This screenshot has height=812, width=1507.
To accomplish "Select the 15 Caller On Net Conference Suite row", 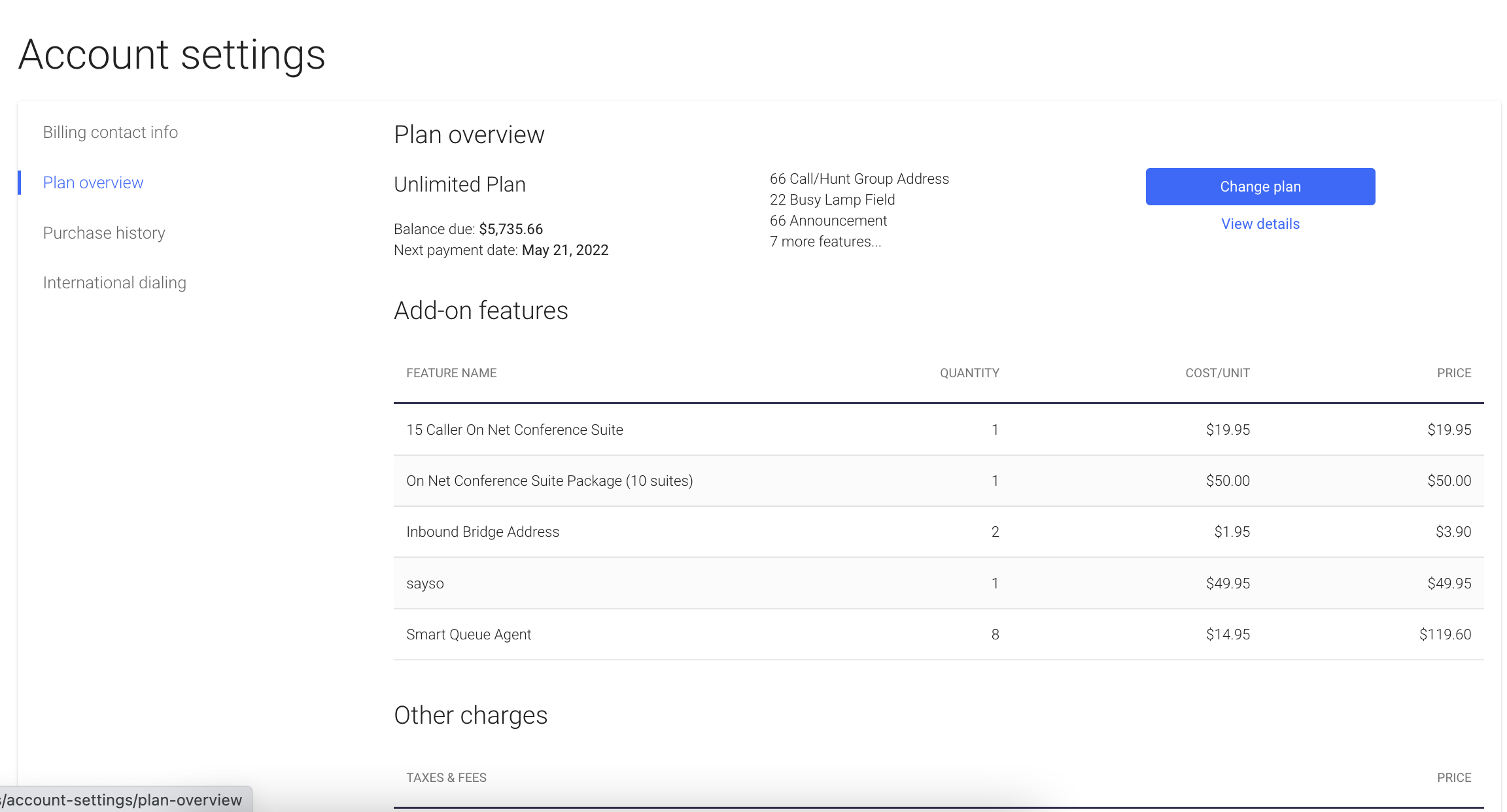I will 514,430.
